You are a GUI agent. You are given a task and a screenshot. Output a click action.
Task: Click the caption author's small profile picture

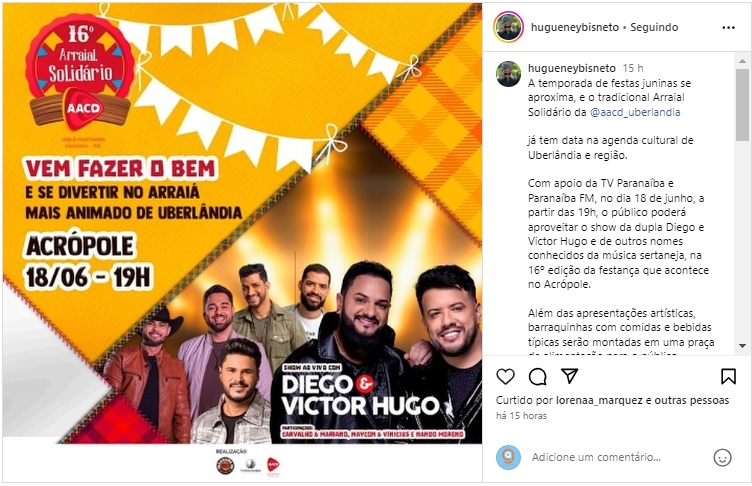[508, 74]
